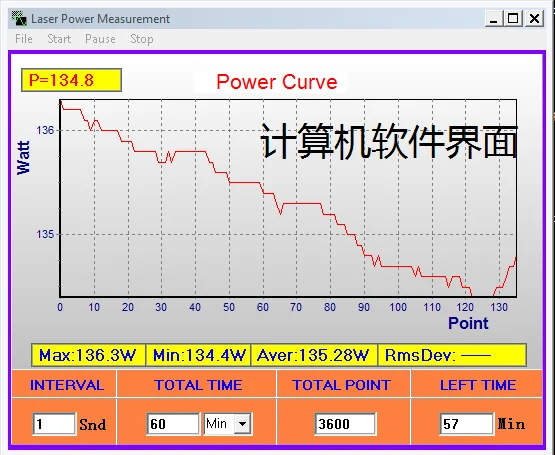The height and width of the screenshot is (455, 555).
Task: Open the File menu
Action: [24, 39]
